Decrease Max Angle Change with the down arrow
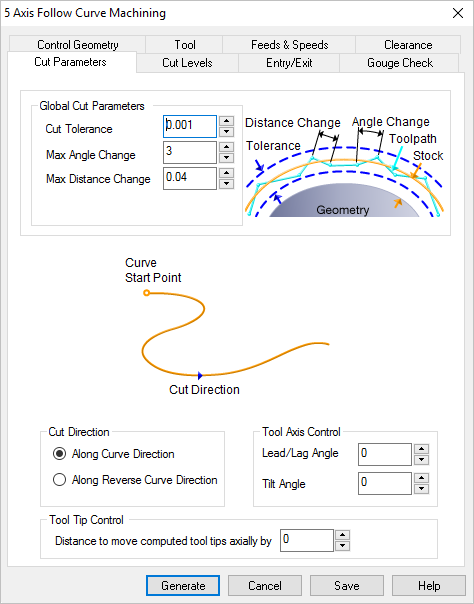Screen dimensions: 474x604 226,158
